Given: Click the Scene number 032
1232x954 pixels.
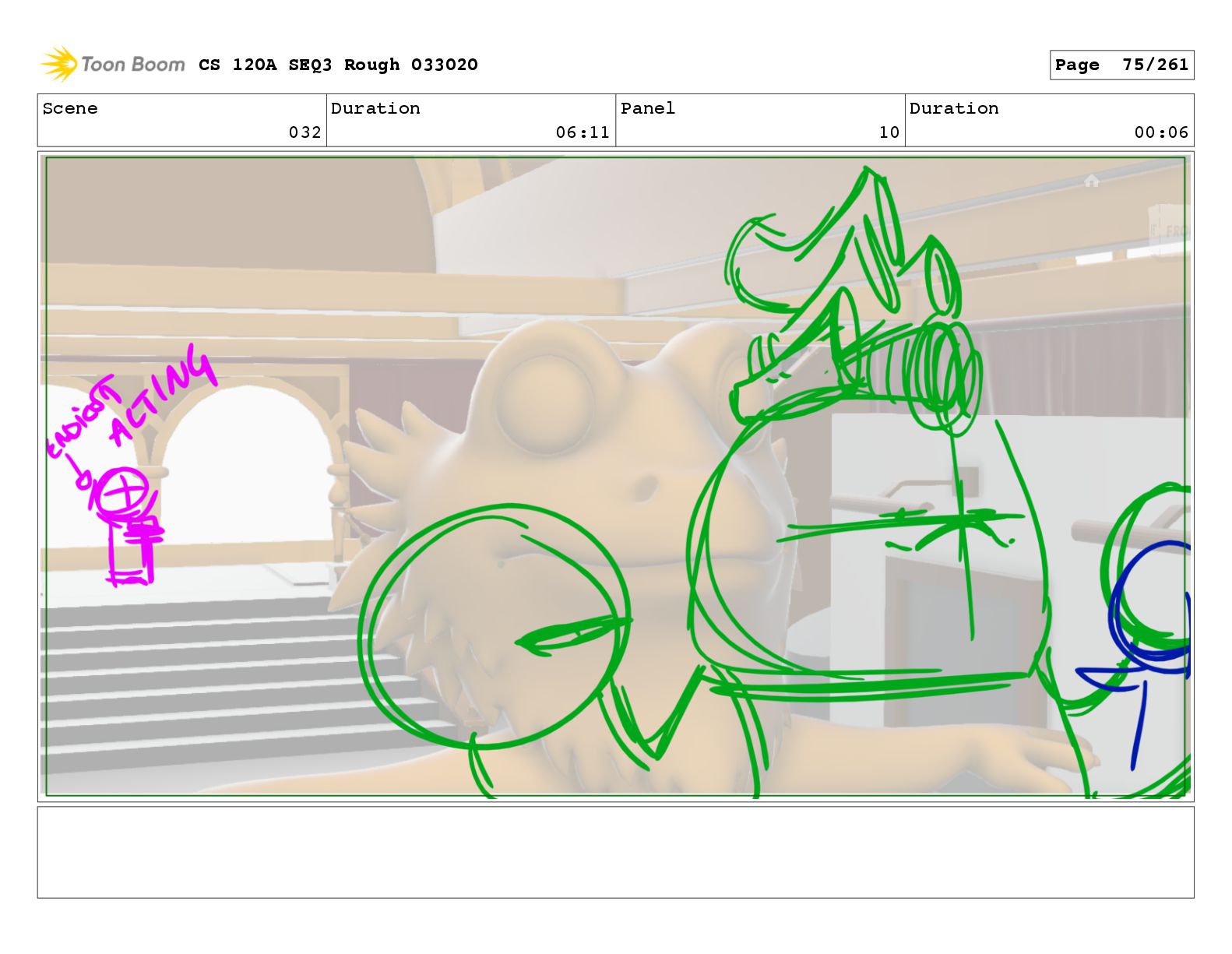Looking at the screenshot, I should (304, 132).
